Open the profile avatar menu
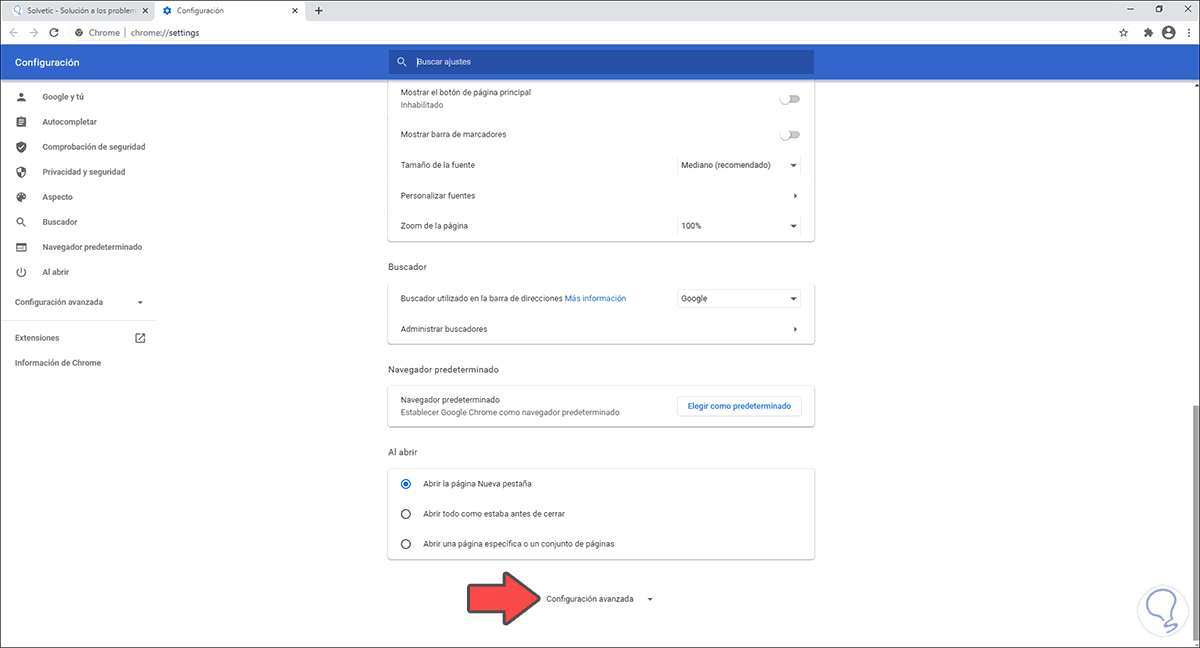This screenshot has width=1200, height=648. coord(1169,32)
